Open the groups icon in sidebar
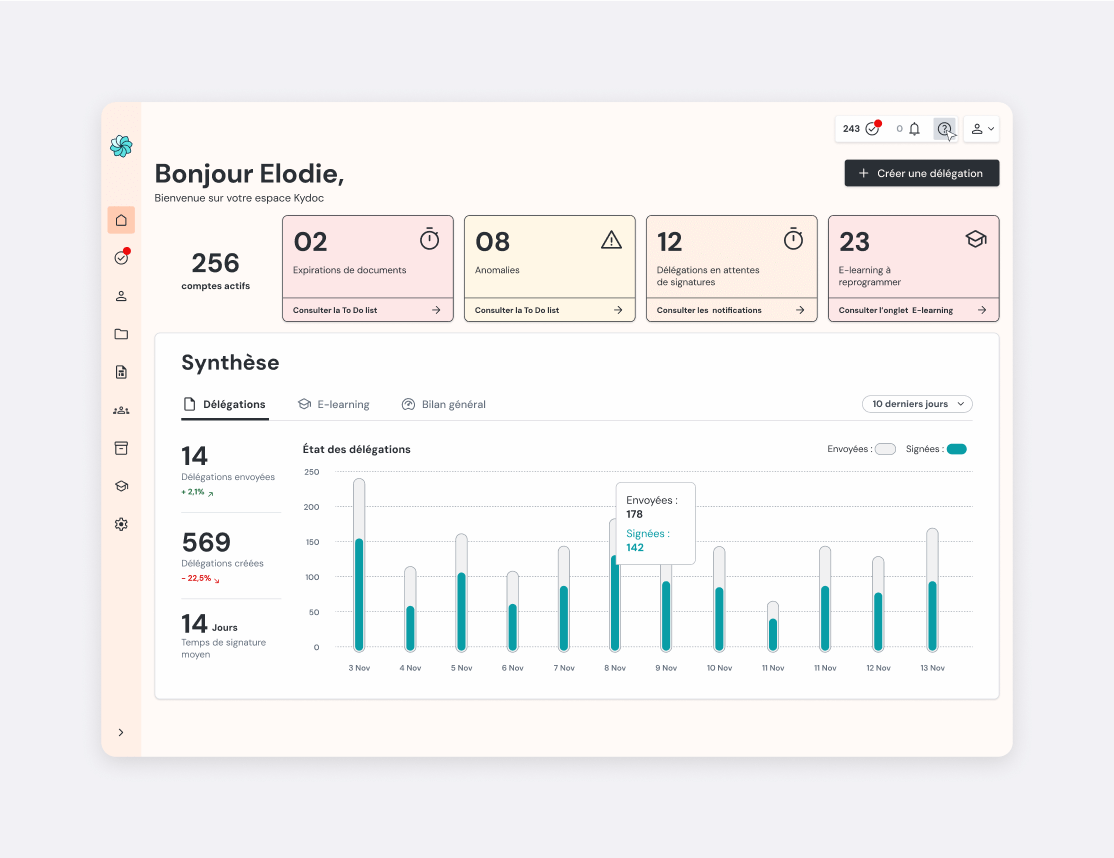1114x858 pixels. [121, 410]
